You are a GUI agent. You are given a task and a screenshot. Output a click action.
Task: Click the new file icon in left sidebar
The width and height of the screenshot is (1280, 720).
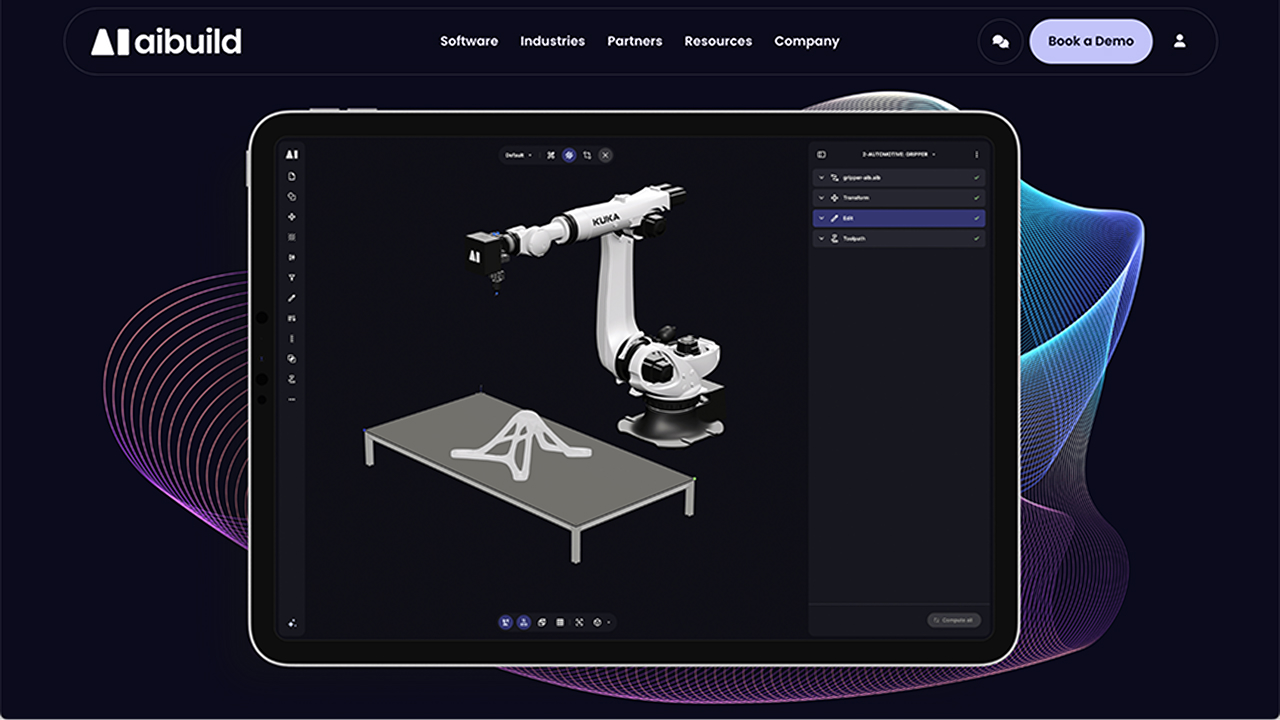pyautogui.click(x=292, y=176)
